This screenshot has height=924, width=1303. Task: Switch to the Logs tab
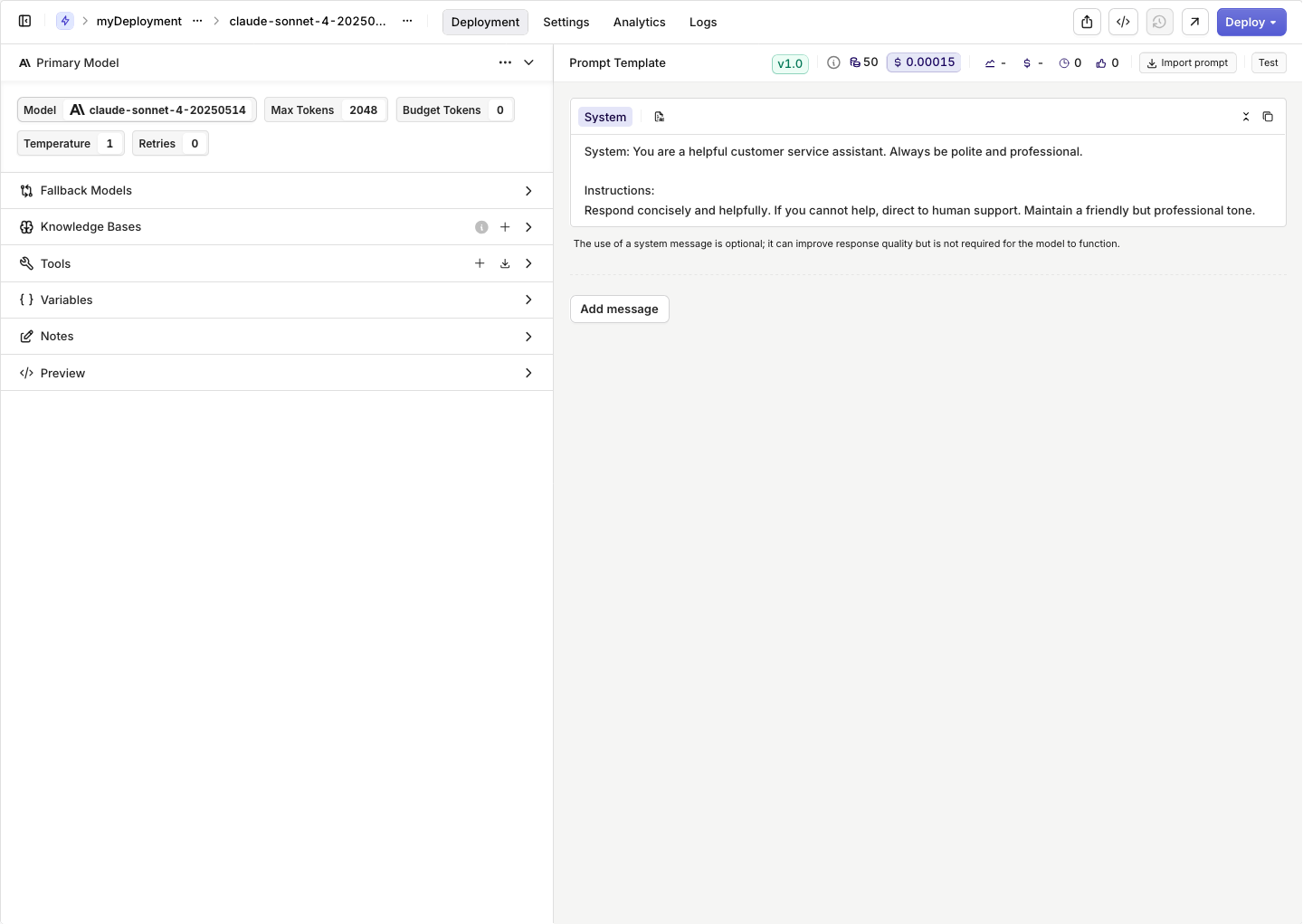(x=703, y=22)
